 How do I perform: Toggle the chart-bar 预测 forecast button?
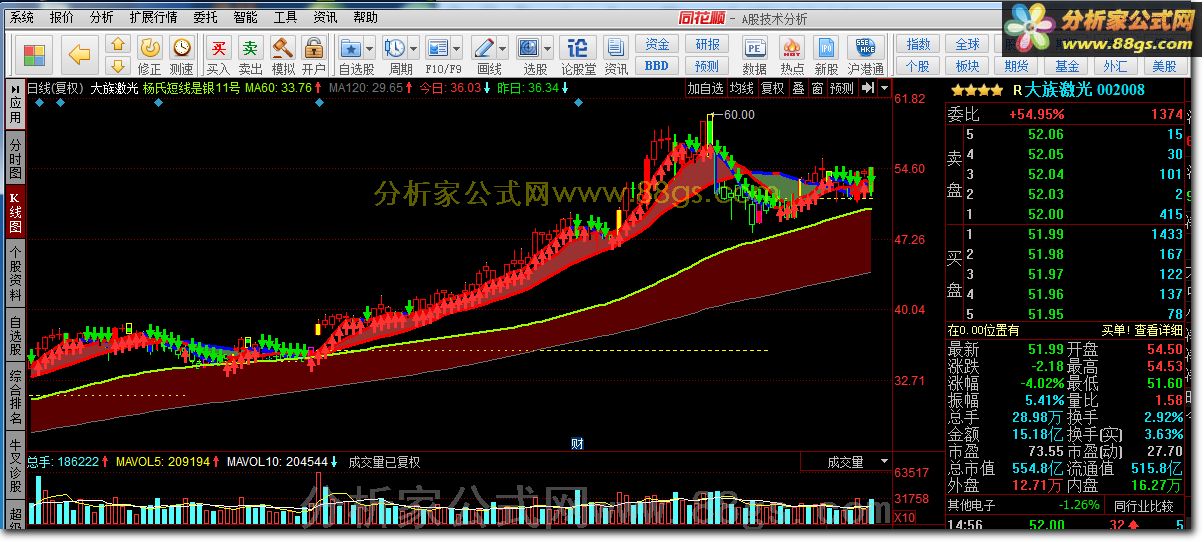click(842, 88)
